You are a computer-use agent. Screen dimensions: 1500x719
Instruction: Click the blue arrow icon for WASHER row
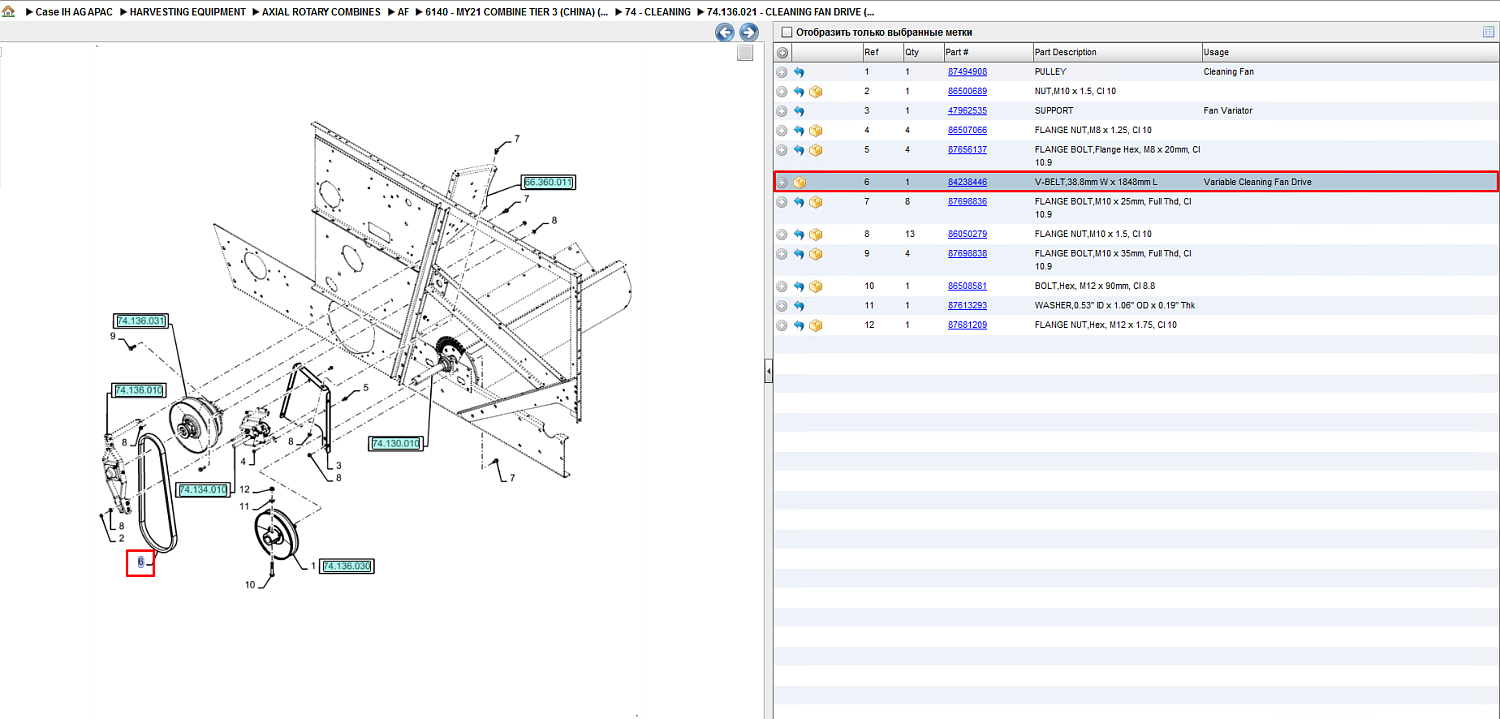[x=799, y=306]
